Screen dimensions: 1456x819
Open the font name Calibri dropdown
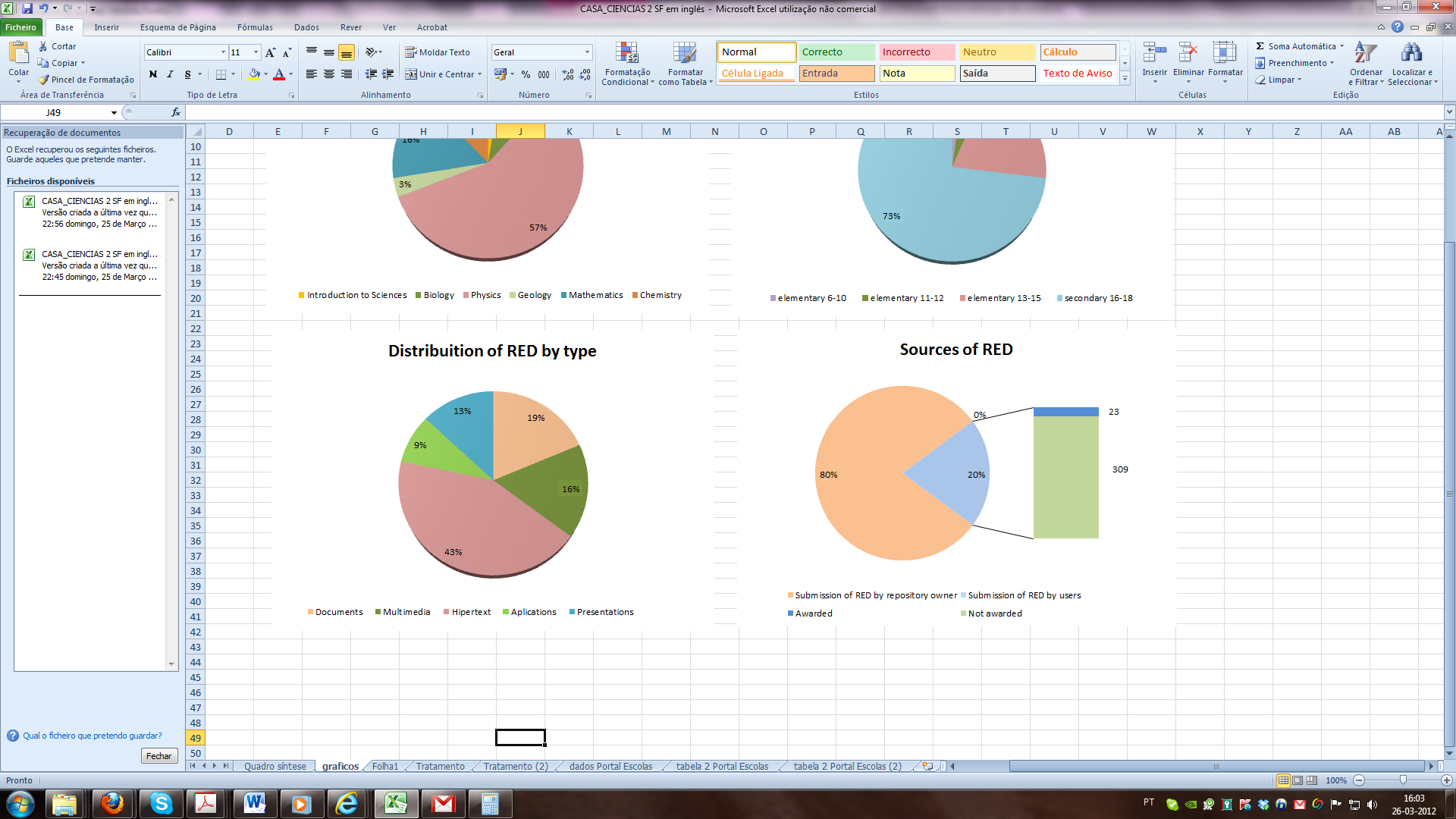click(223, 52)
